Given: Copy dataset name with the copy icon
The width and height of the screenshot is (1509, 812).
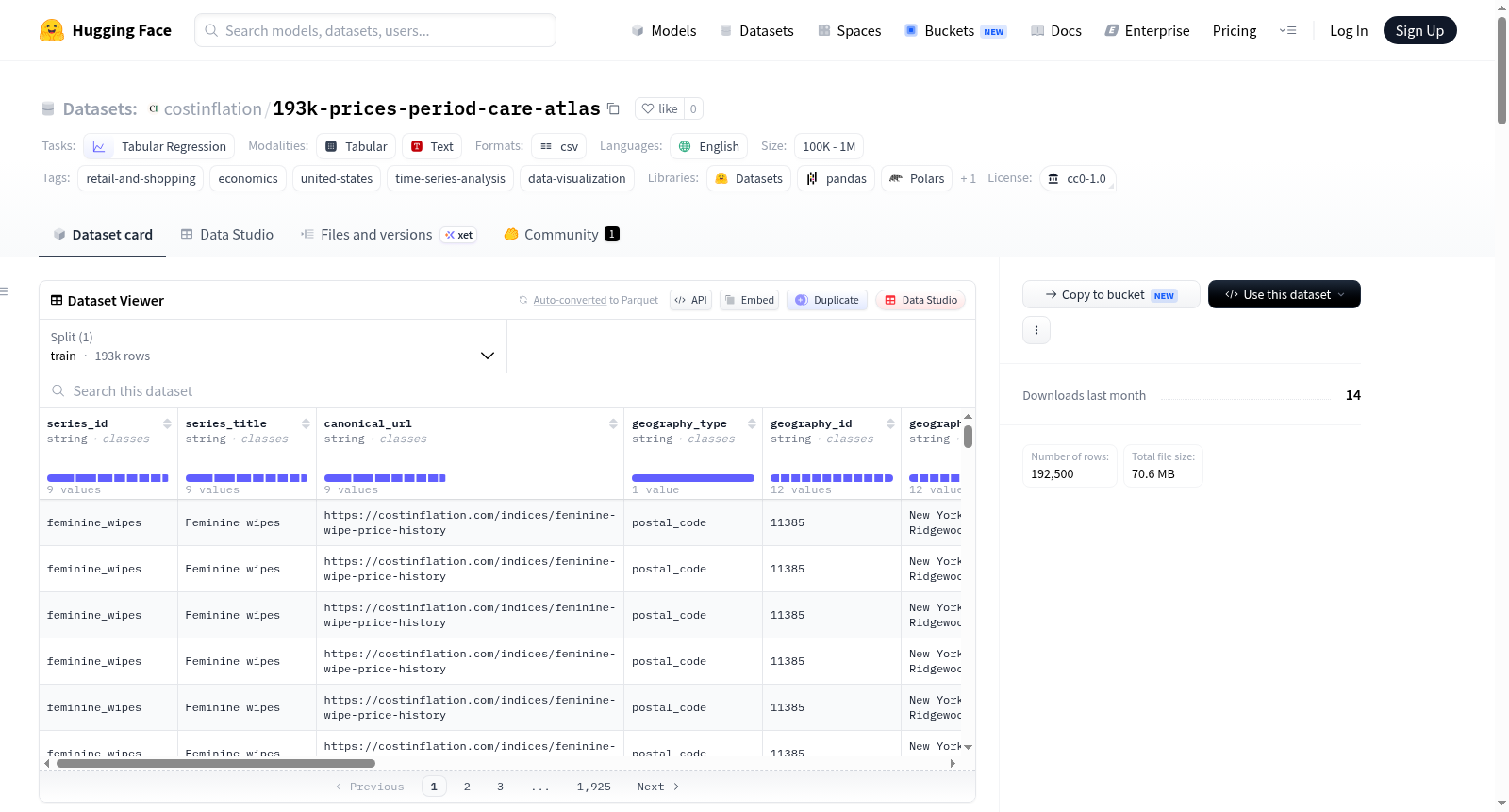Looking at the screenshot, I should [x=613, y=108].
